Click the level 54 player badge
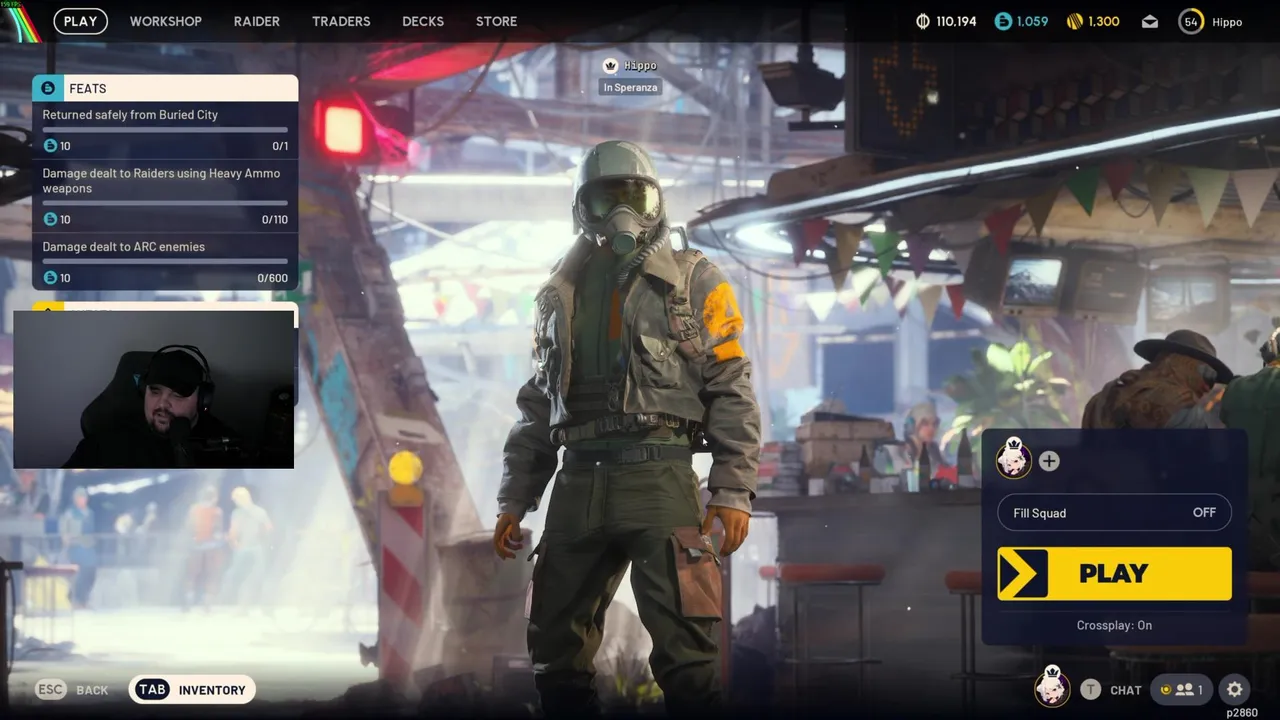Viewport: 1280px width, 720px height. pyautogui.click(x=1191, y=21)
